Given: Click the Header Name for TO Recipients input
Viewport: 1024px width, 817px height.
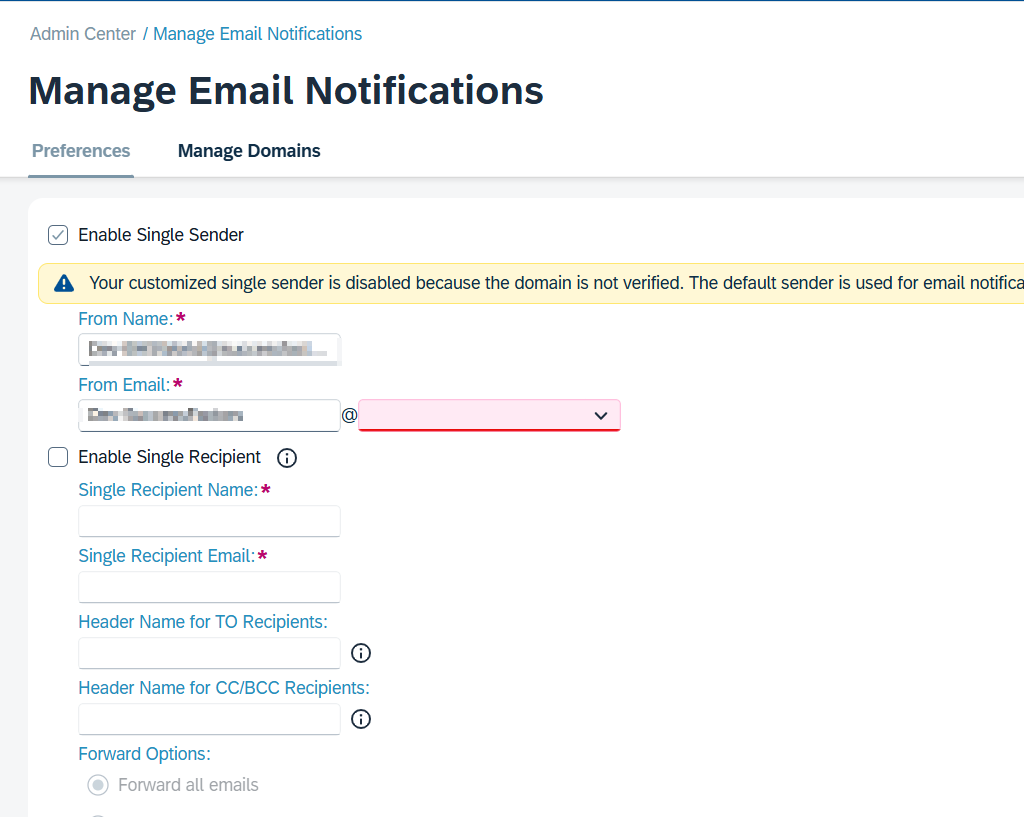Looking at the screenshot, I should click(209, 653).
